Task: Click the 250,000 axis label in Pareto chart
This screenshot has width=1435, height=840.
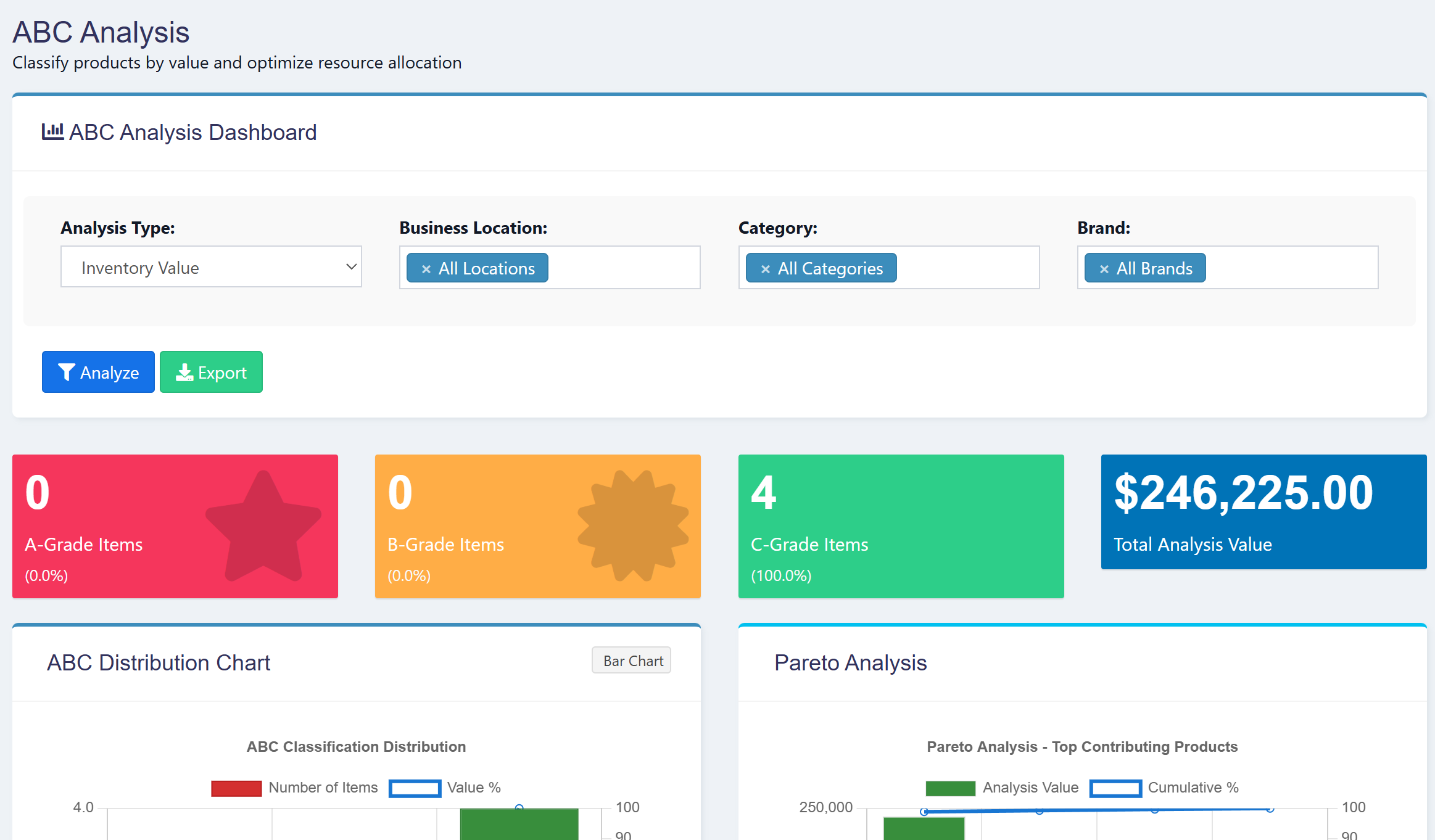Action: [x=825, y=807]
